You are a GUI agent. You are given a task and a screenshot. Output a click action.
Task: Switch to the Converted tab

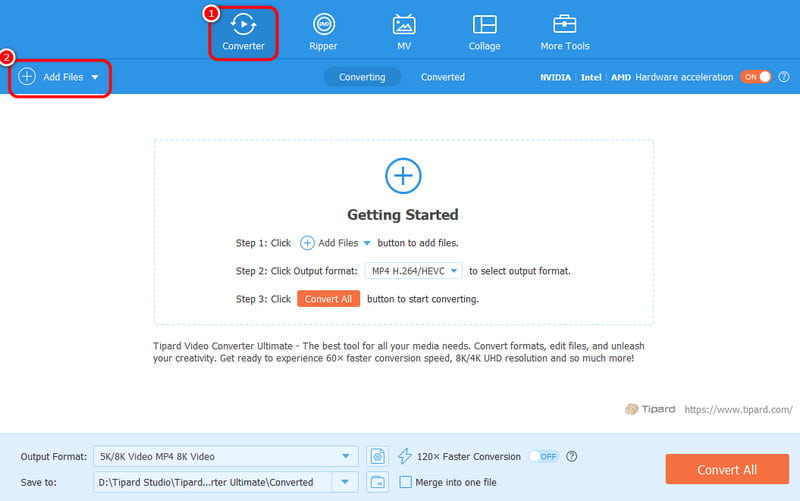(x=443, y=77)
